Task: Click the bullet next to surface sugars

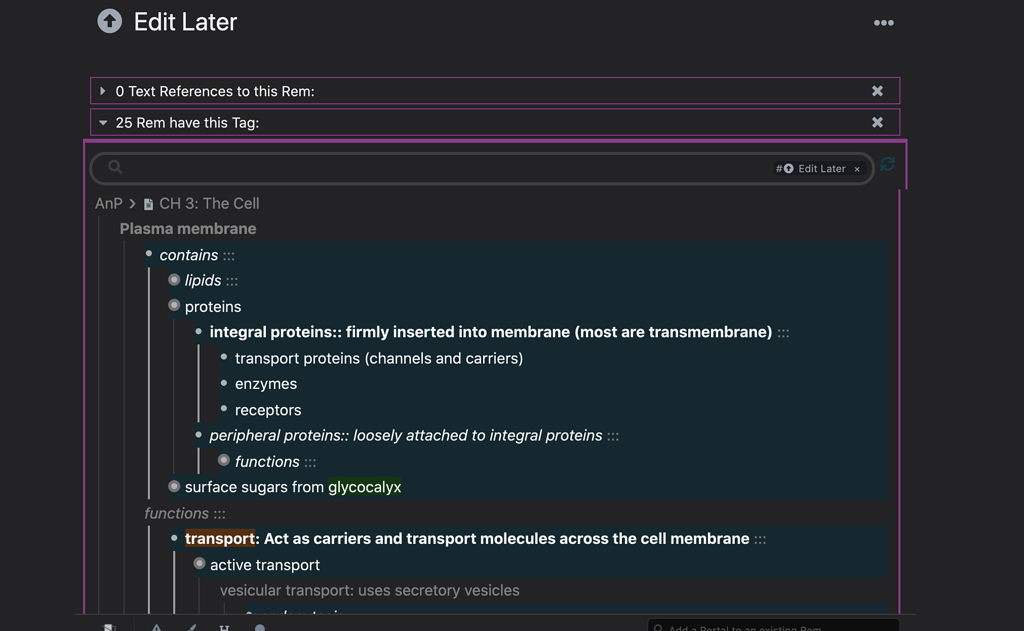Action: tap(174, 487)
